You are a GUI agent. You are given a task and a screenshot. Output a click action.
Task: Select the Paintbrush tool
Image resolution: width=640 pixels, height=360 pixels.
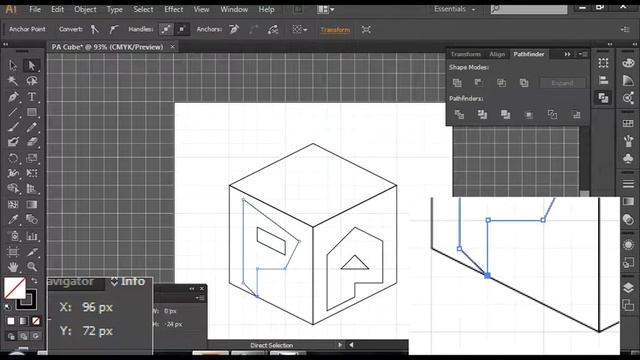tap(13, 127)
